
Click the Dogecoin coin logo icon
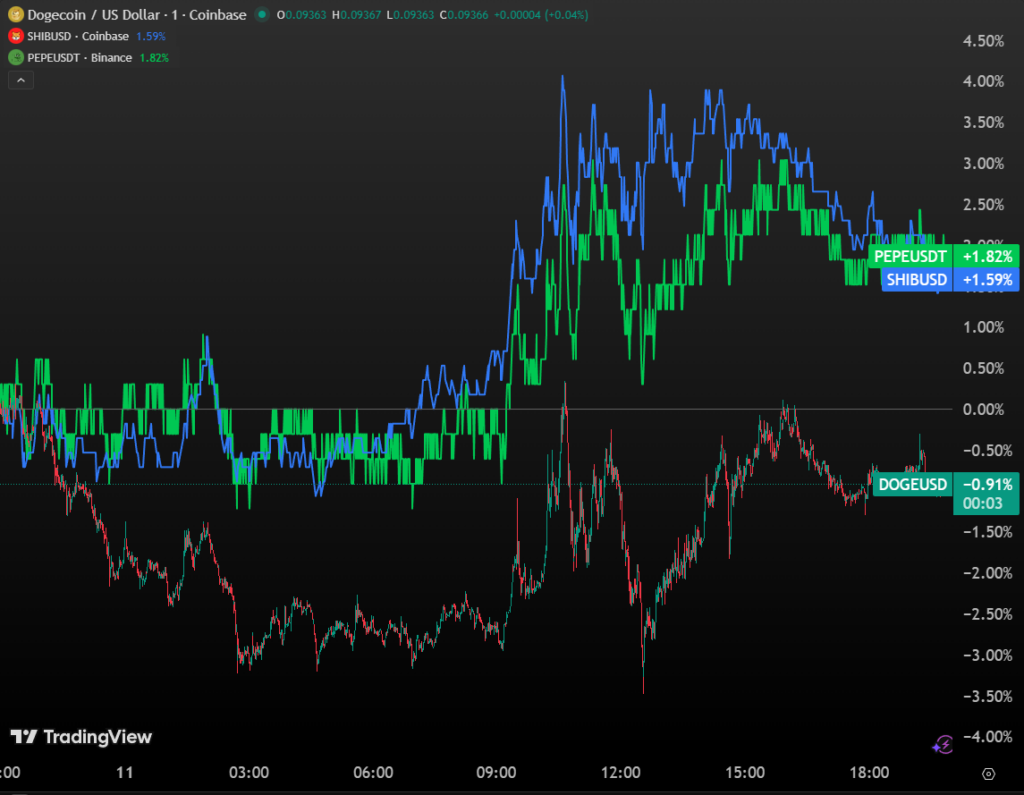click(x=16, y=15)
